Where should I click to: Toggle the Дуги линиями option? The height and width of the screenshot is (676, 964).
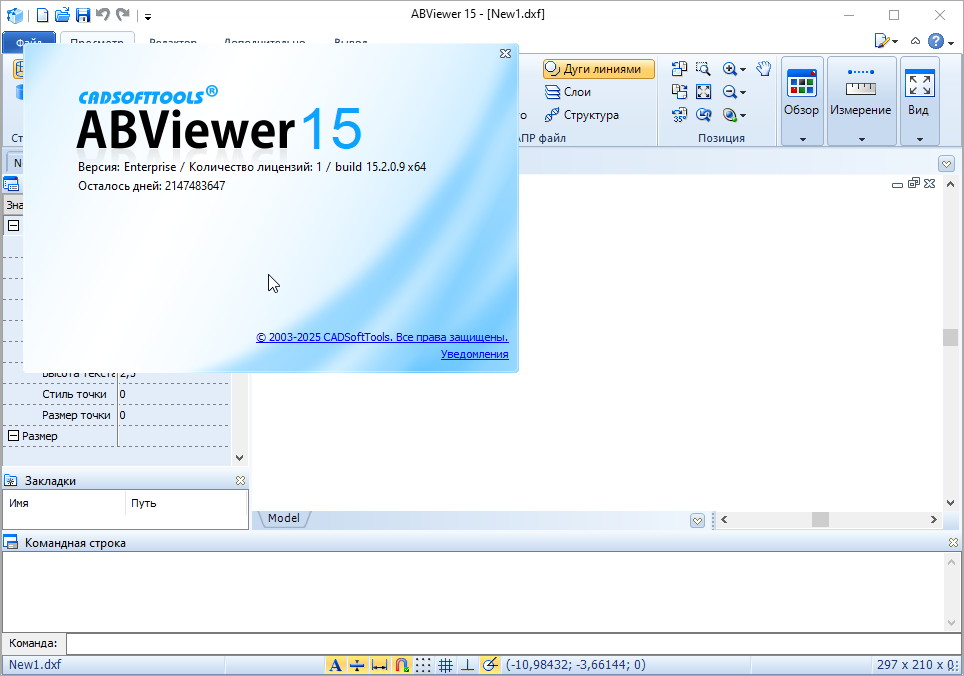(x=599, y=69)
